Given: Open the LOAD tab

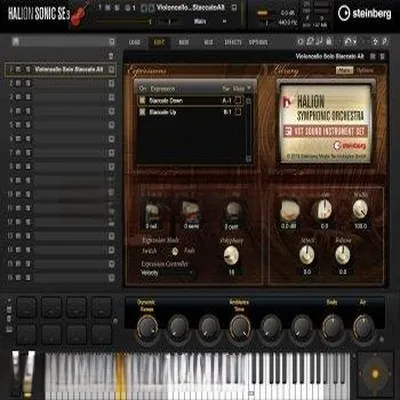Looking at the screenshot, I should [x=135, y=42].
